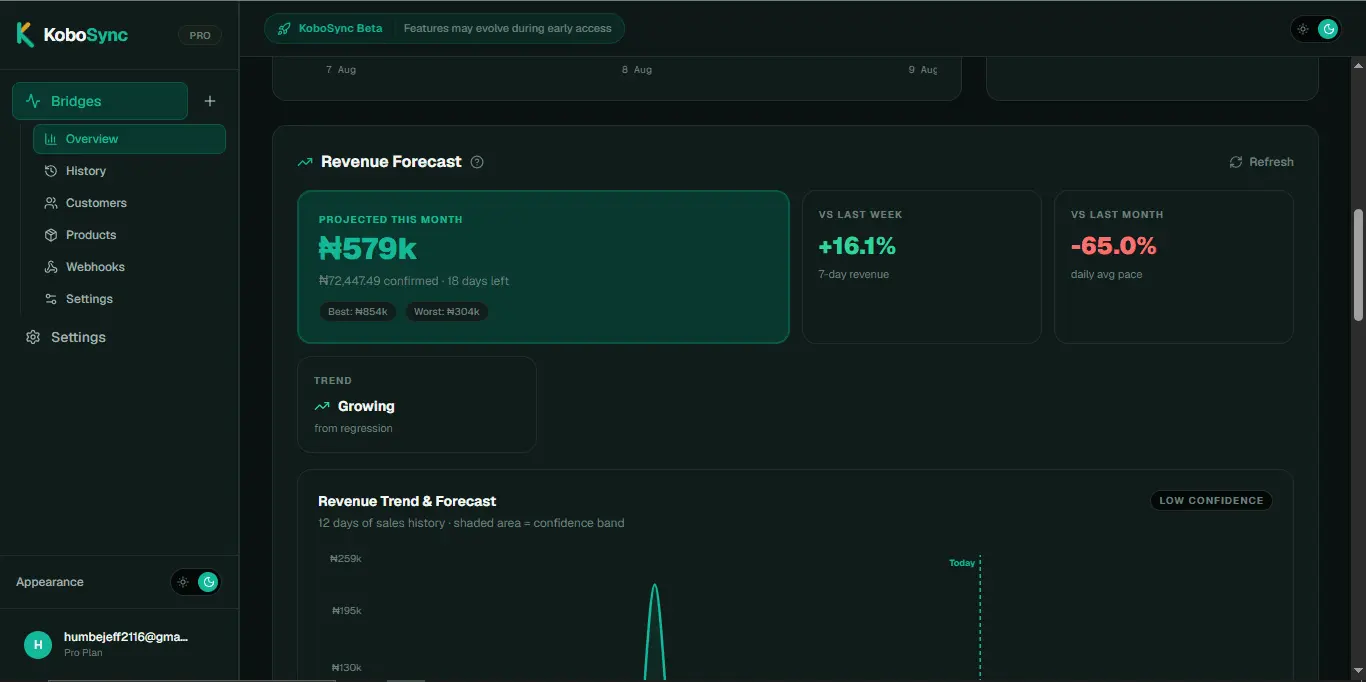
Task: Click the Today marker on chart
Action: pos(962,563)
